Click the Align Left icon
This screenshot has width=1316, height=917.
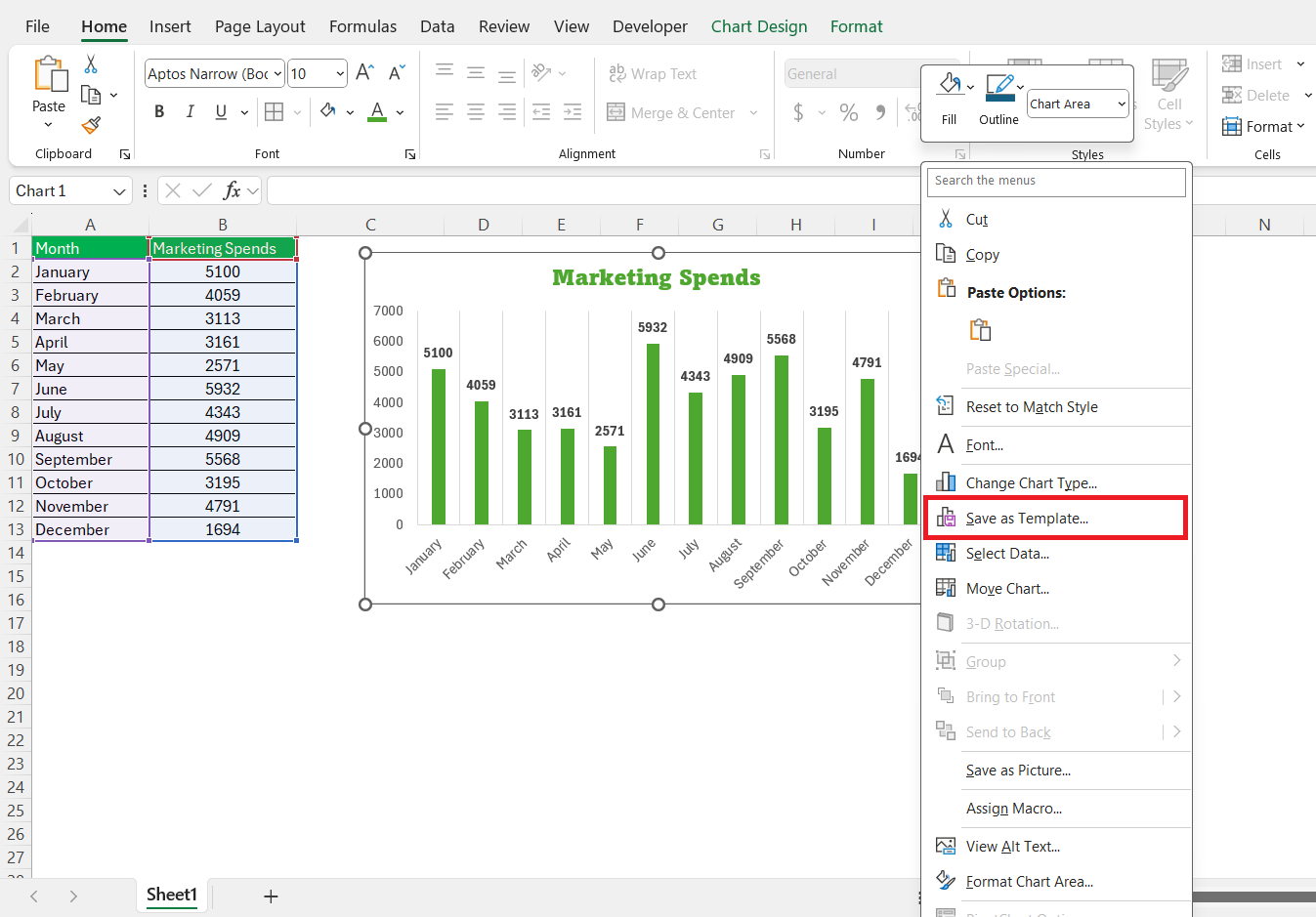tap(445, 112)
